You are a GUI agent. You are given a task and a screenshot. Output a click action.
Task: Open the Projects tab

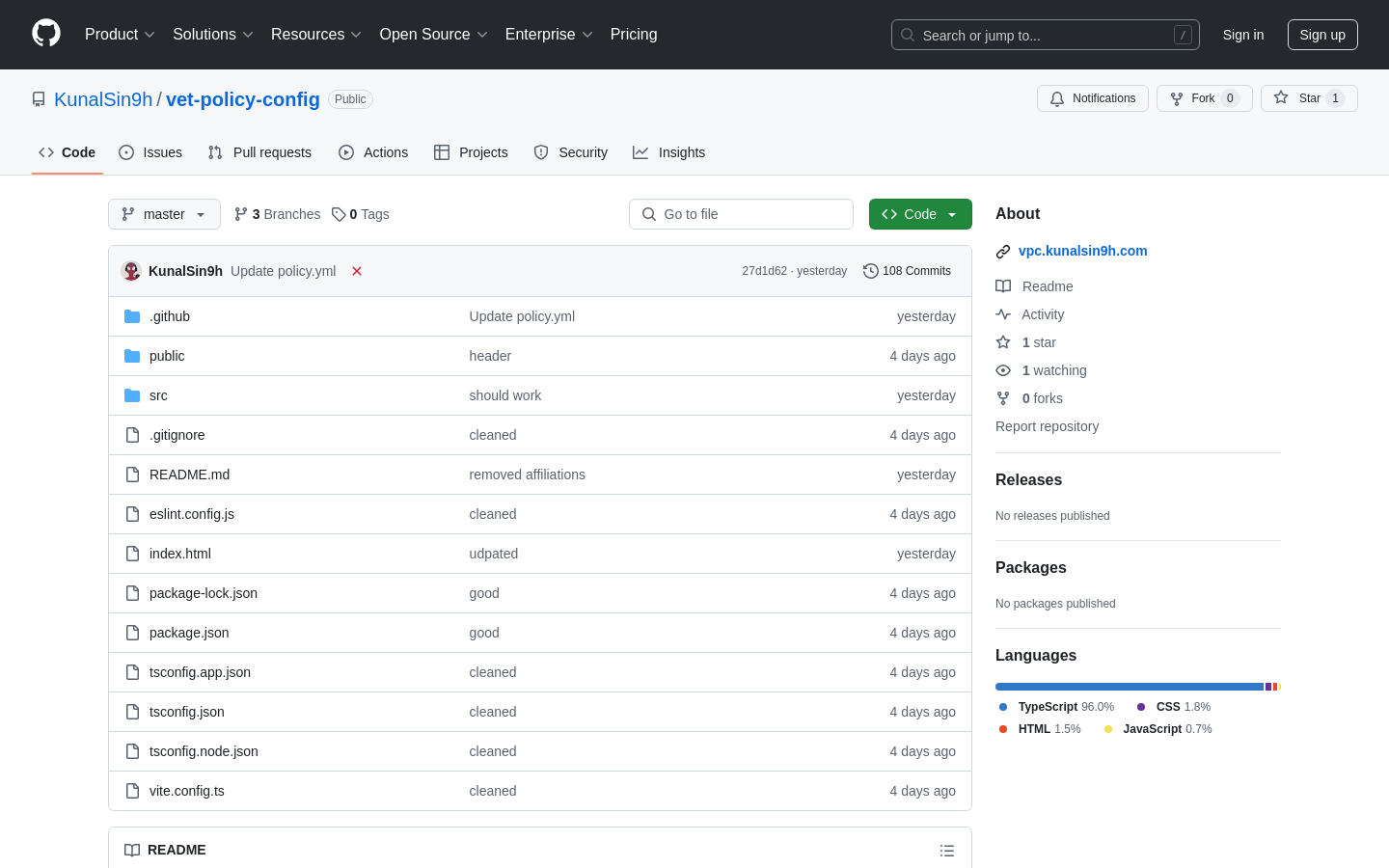[471, 152]
